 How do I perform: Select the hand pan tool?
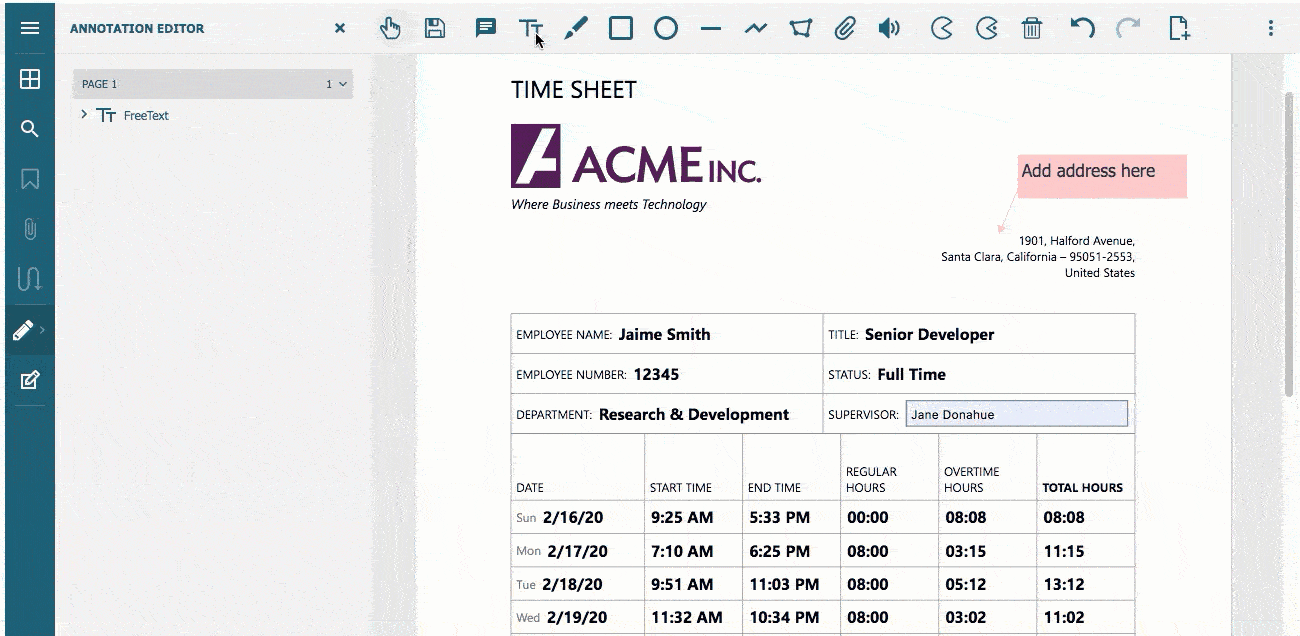(x=390, y=28)
